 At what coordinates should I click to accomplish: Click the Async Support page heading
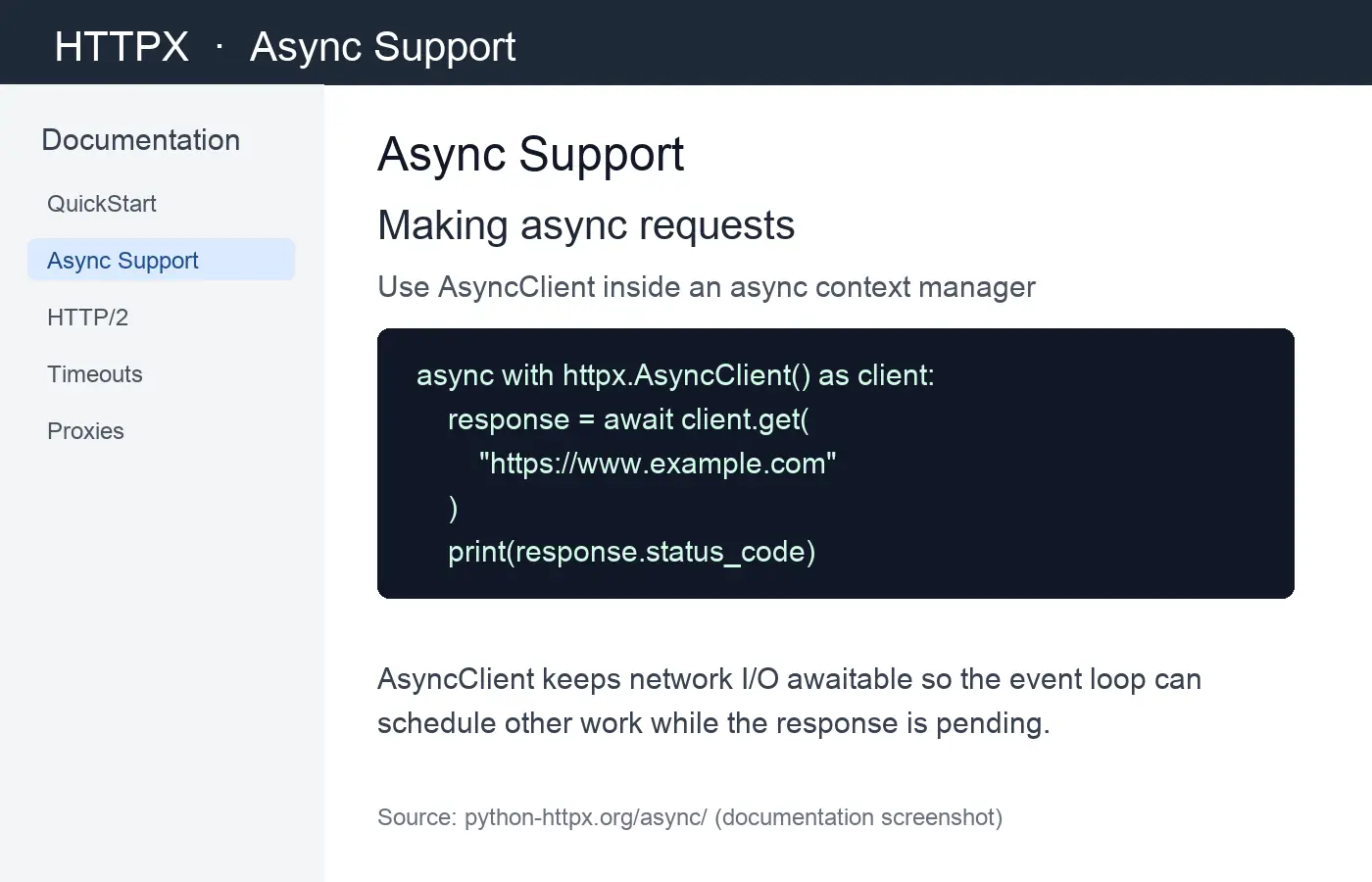pyautogui.click(x=531, y=155)
